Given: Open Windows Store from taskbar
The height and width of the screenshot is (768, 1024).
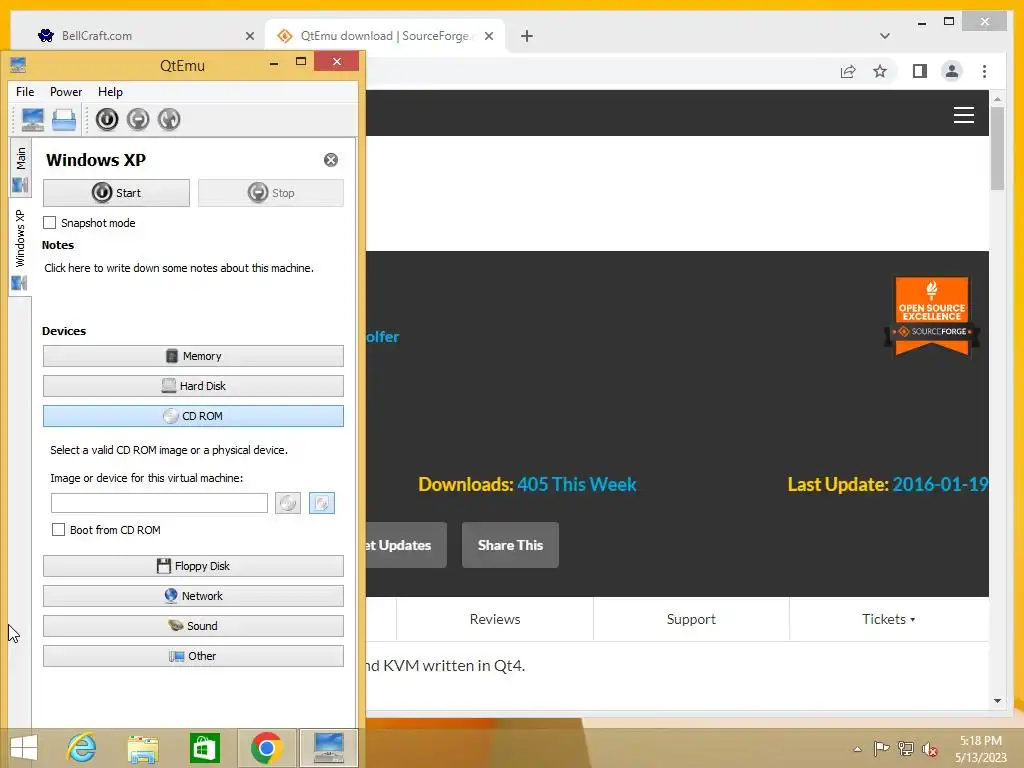Looking at the screenshot, I should click(x=204, y=748).
